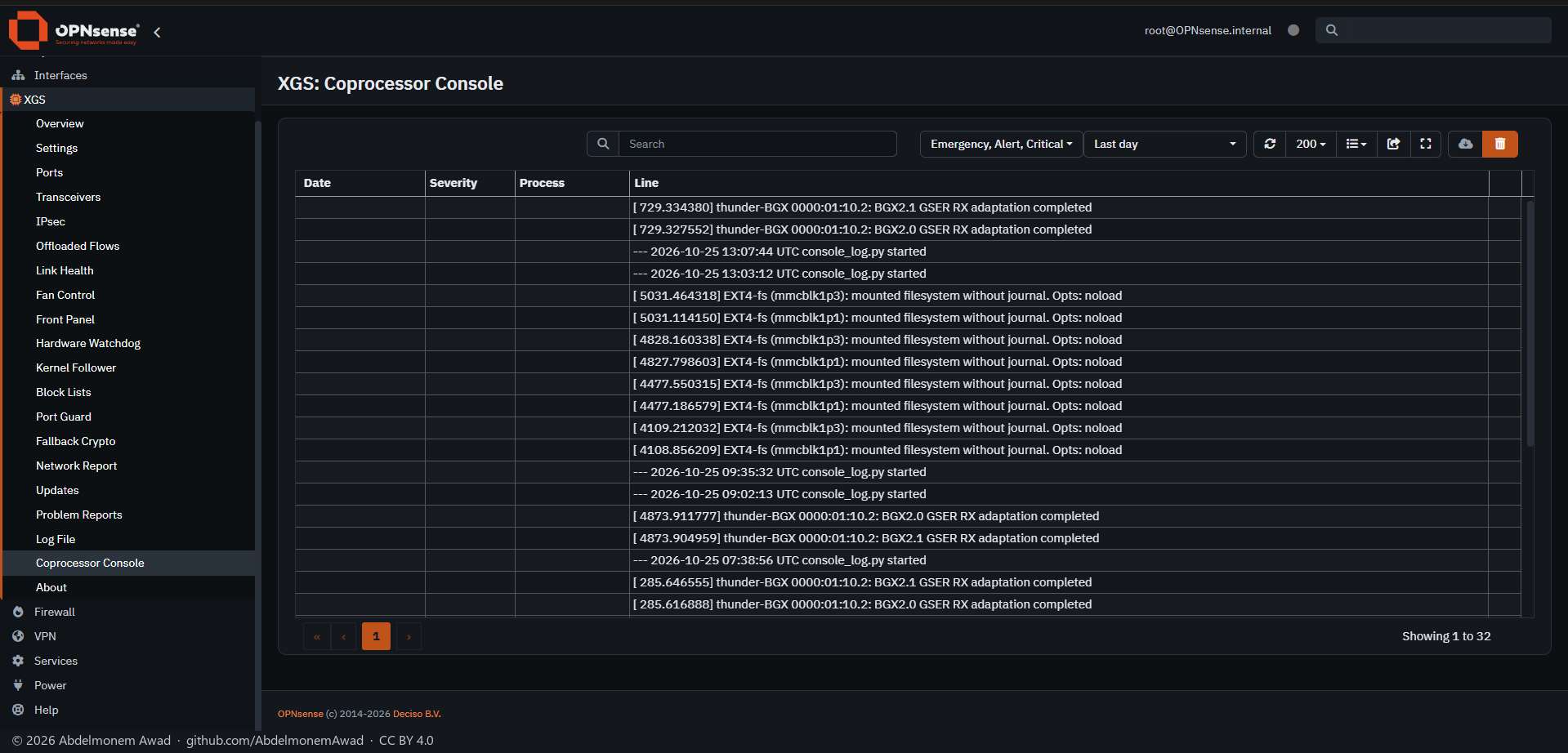
Task: Select page 1 in pagination
Action: point(376,636)
